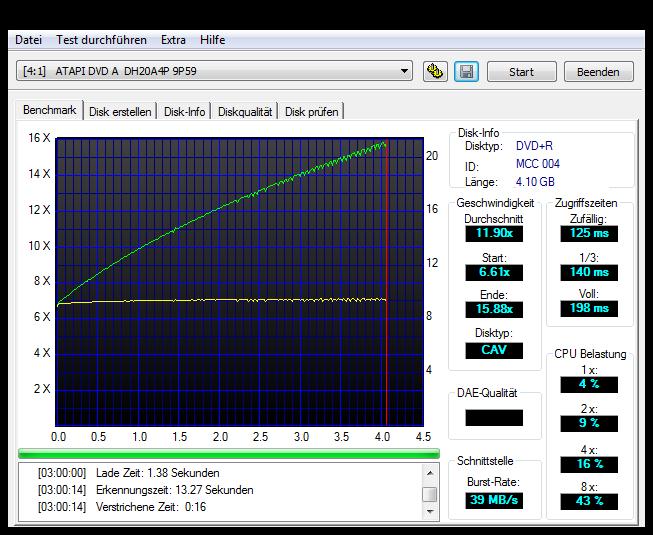
Task: Click the 1/3 access time 140 ms
Action: [589, 272]
